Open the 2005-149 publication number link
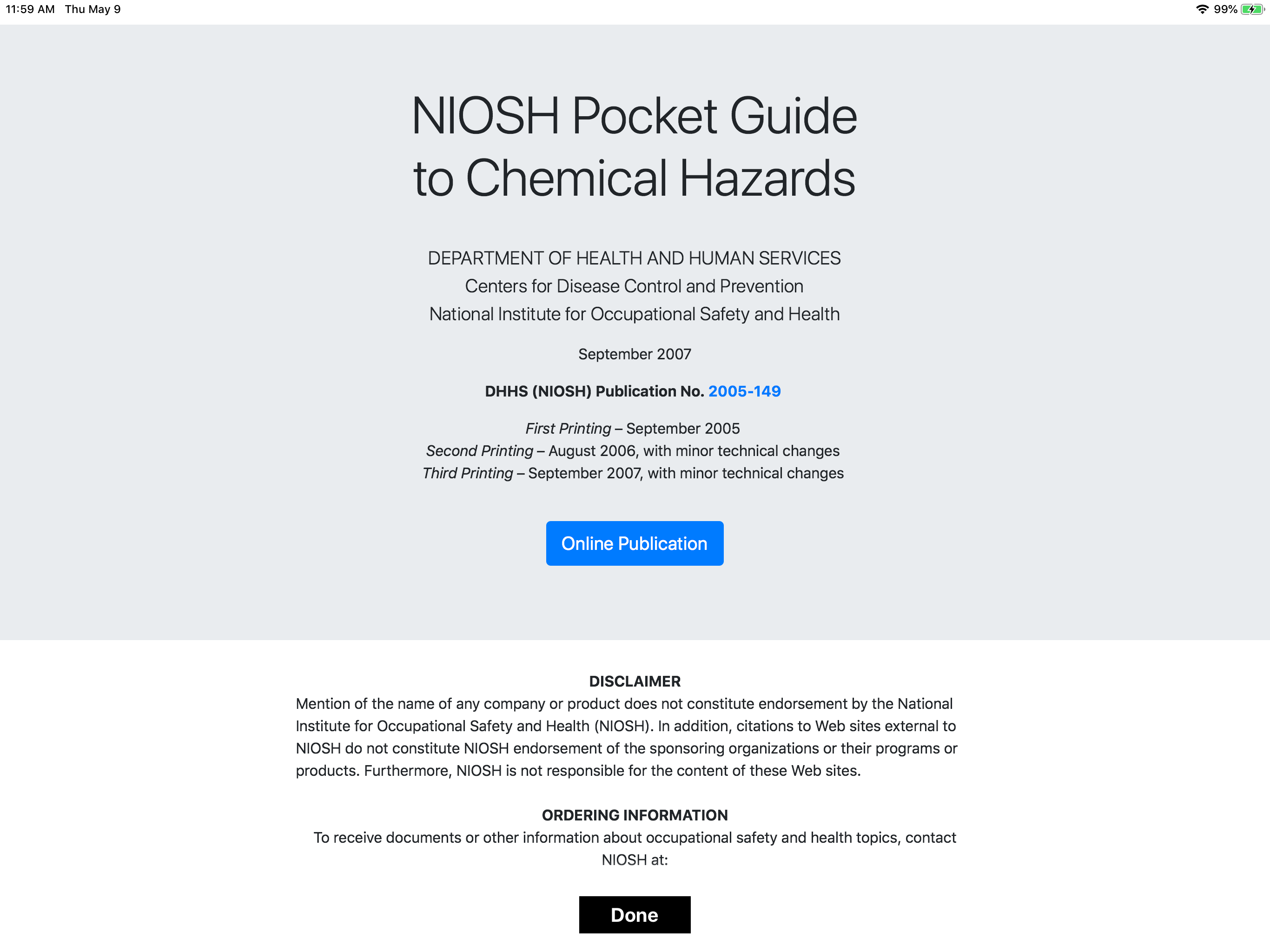Image resolution: width=1270 pixels, height=952 pixels. (x=745, y=391)
